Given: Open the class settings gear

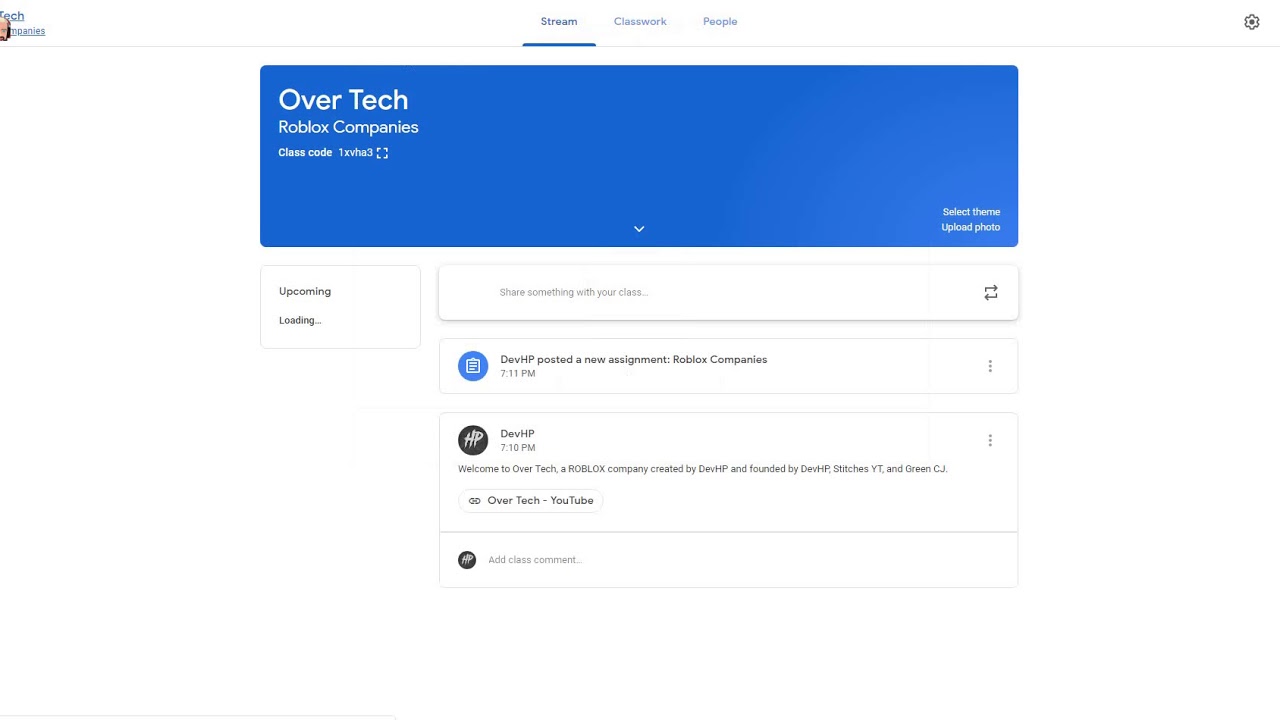Looking at the screenshot, I should point(1252,22).
